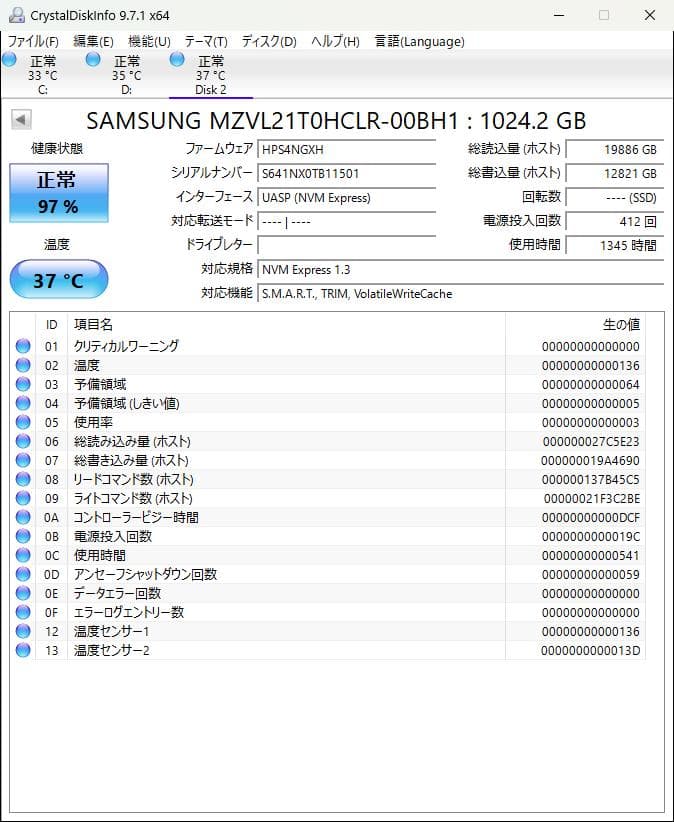Click the 37 °C temperature button
Viewport: 674px width, 822px height.
click(x=59, y=279)
